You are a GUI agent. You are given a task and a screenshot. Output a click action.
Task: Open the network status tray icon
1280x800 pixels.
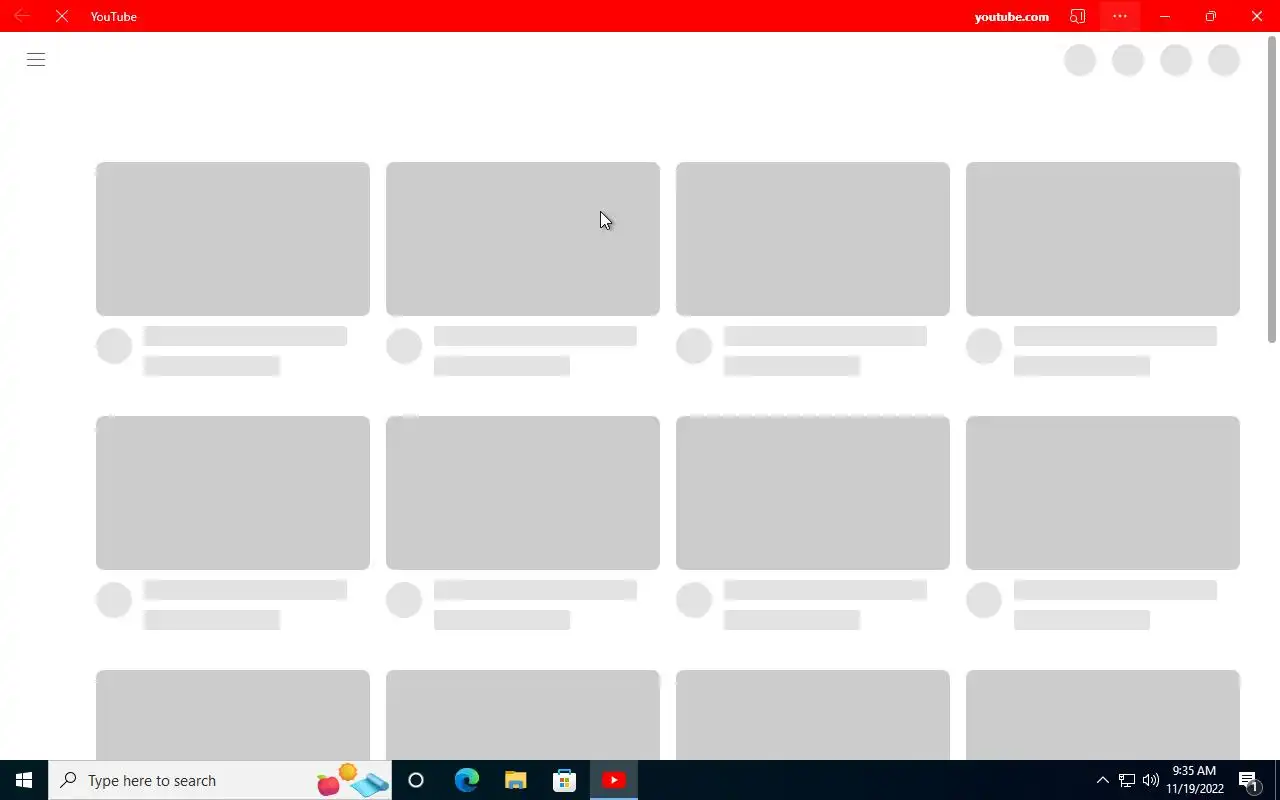[1127, 780]
